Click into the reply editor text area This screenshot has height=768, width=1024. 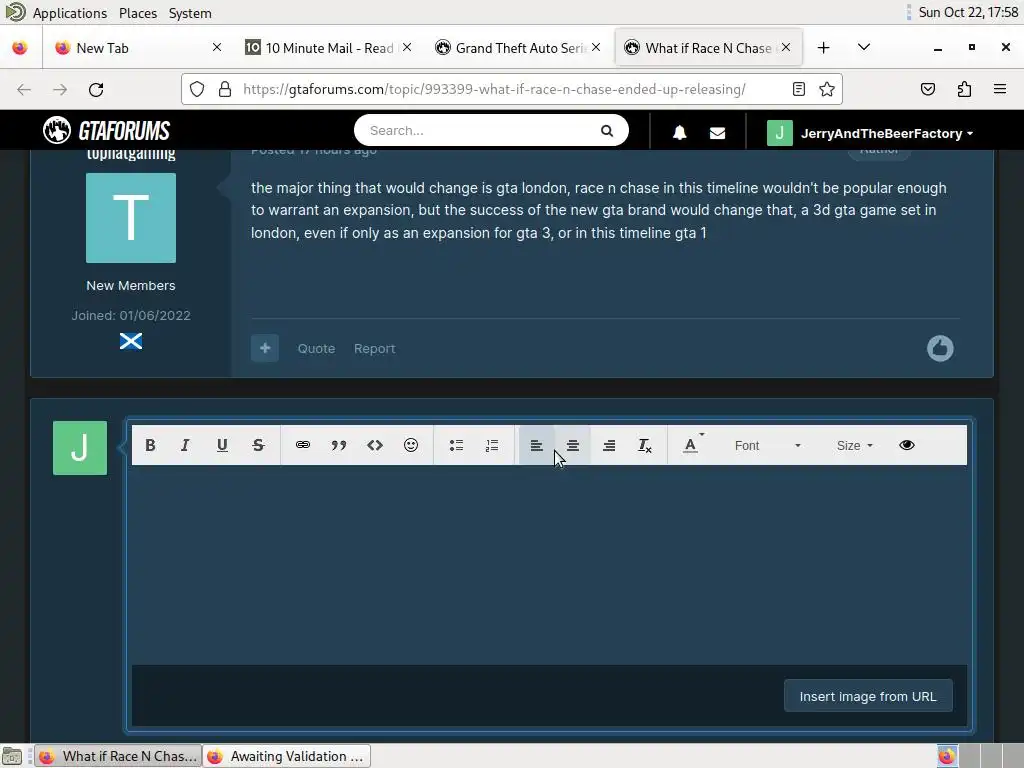pyautogui.click(x=549, y=565)
